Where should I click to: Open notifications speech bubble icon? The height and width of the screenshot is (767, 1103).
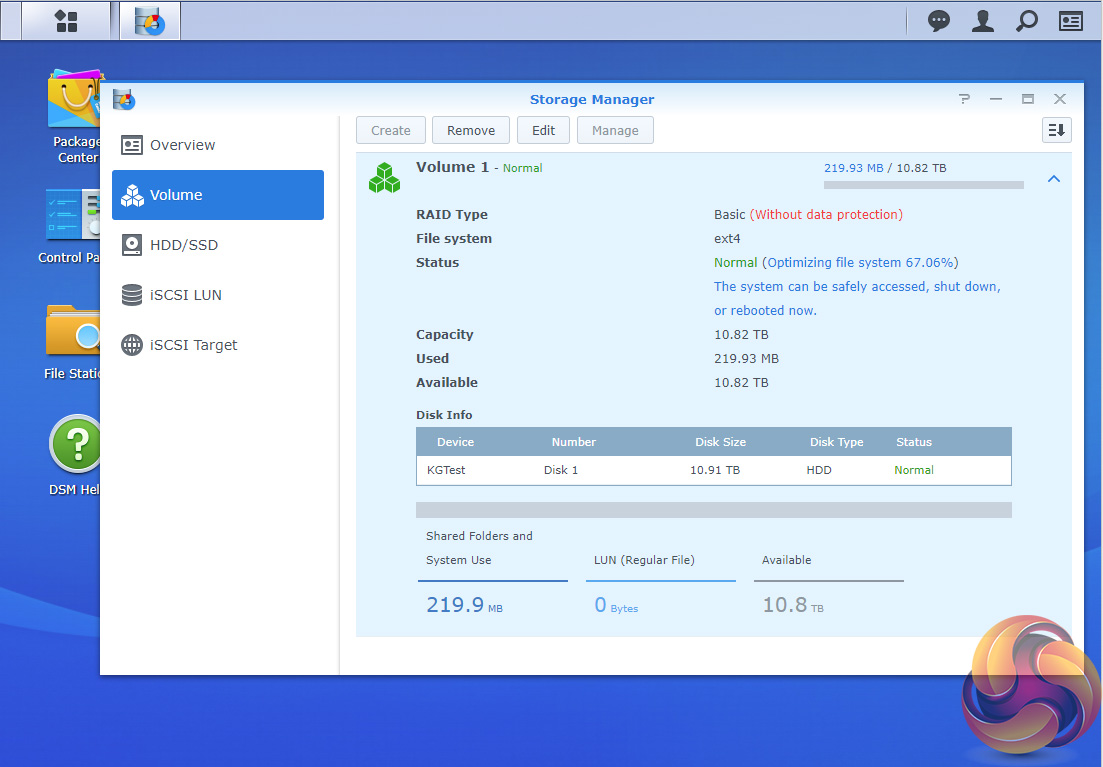[x=938, y=21]
